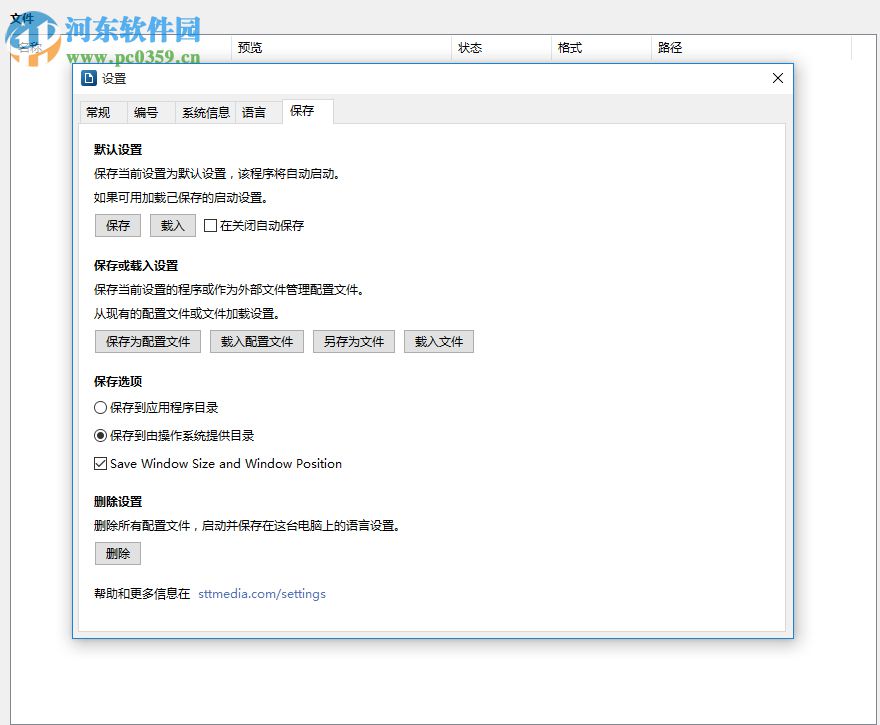Open the sttmedia.com/settings help link
Image resolution: width=880 pixels, height=725 pixels.
point(262,593)
